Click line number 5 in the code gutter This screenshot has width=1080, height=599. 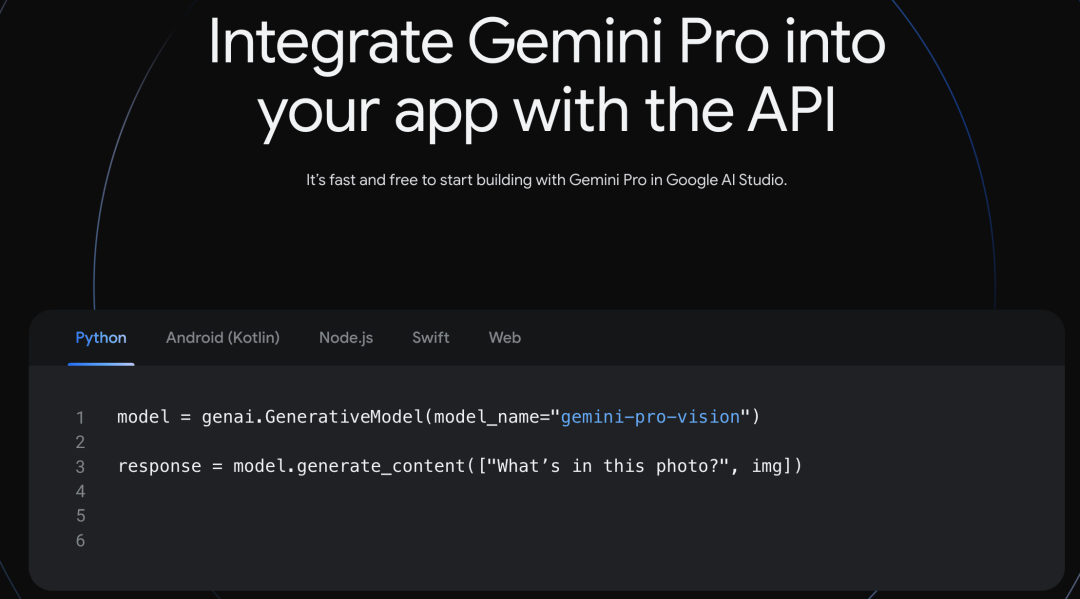[x=80, y=516]
